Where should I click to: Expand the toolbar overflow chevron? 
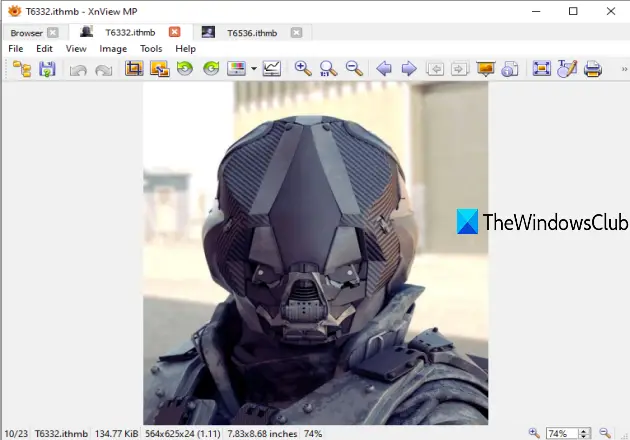[624, 69]
